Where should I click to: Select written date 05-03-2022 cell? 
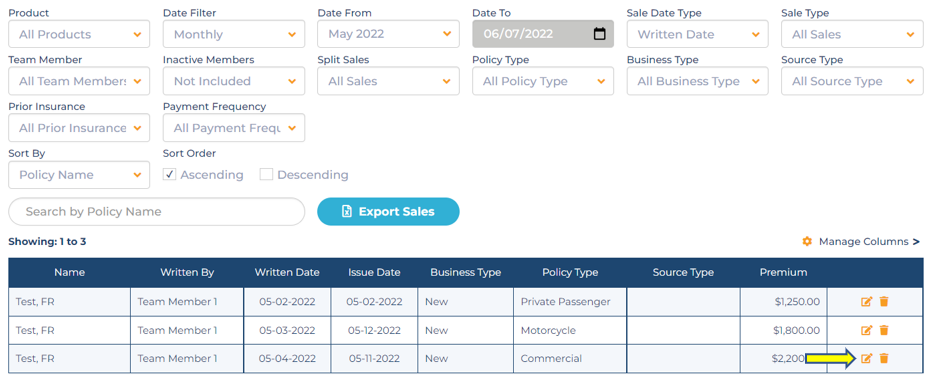coord(287,330)
